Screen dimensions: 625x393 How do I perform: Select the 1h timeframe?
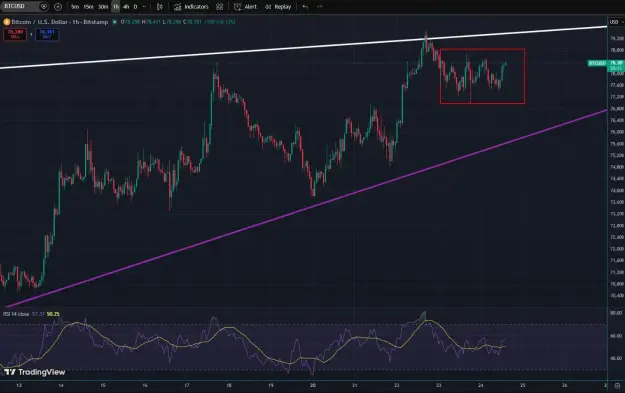coord(116,7)
